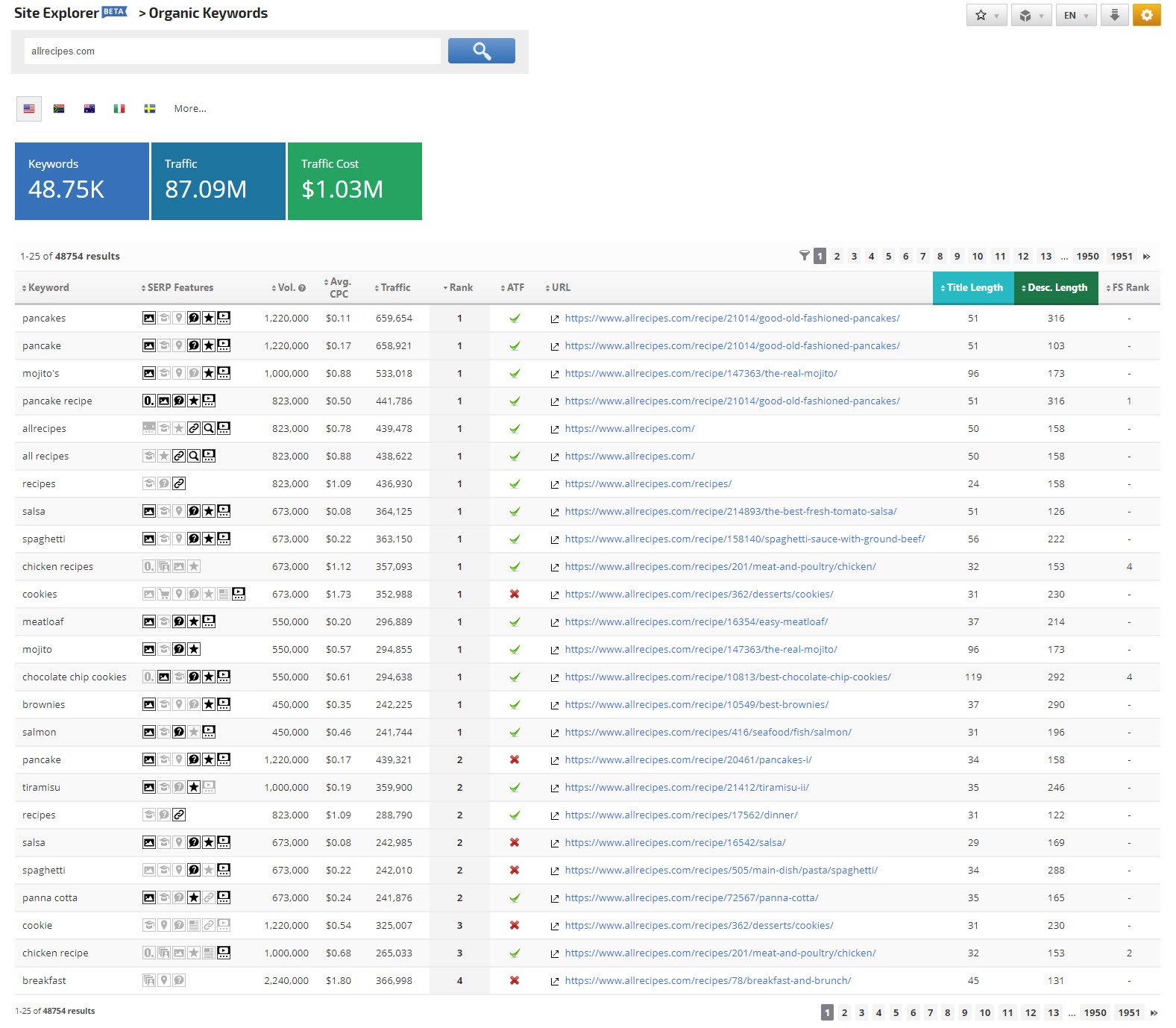Choose the Sweden flag database
Screen dimensions: 1176x1028
pyautogui.click(x=150, y=109)
